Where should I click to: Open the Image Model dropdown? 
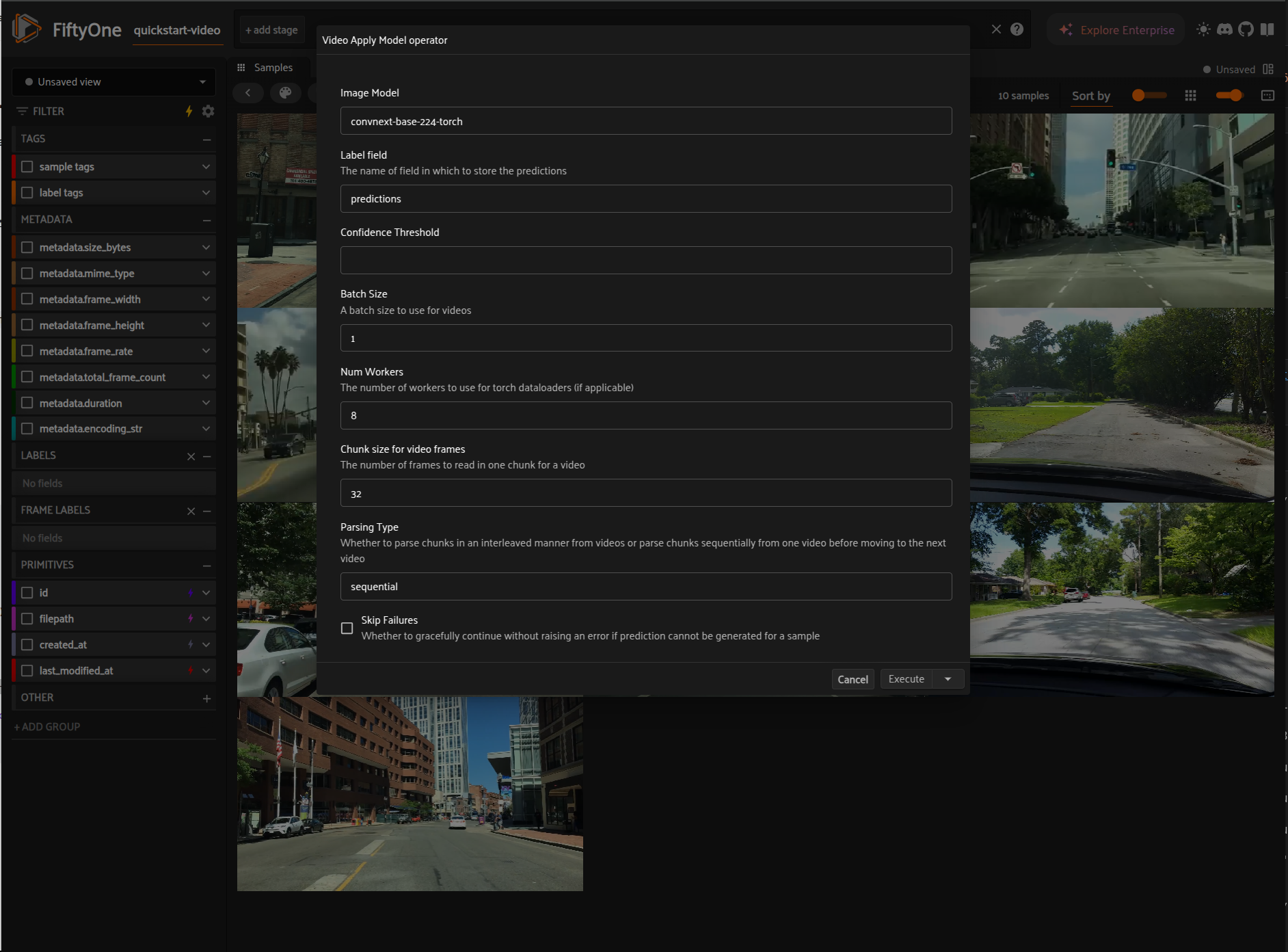(646, 121)
